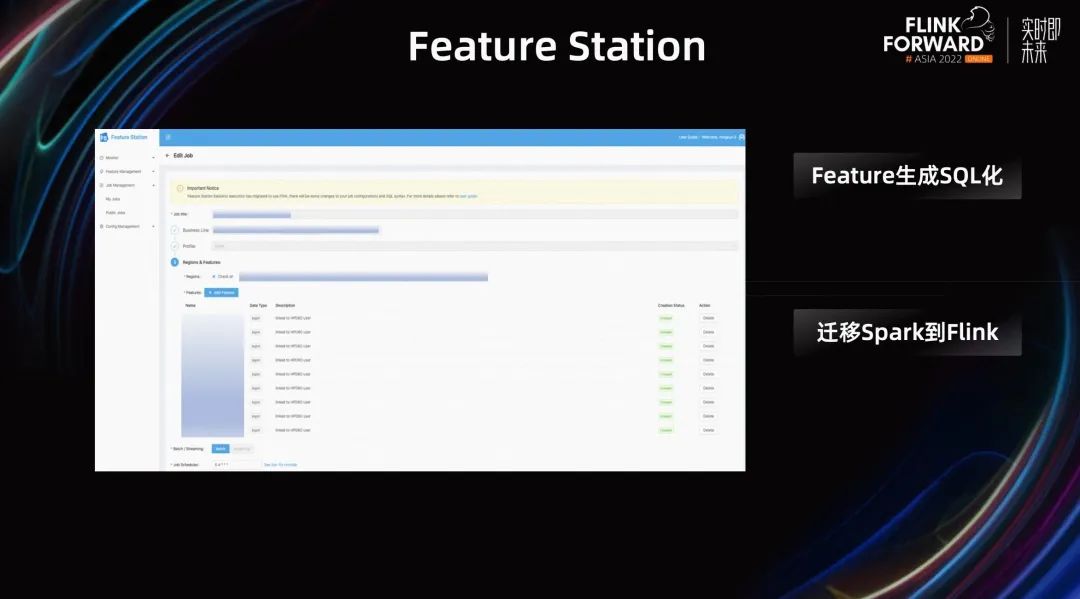Go back using the Edit Job arrow
Viewport: 1080px width, 599px height.
167,156
